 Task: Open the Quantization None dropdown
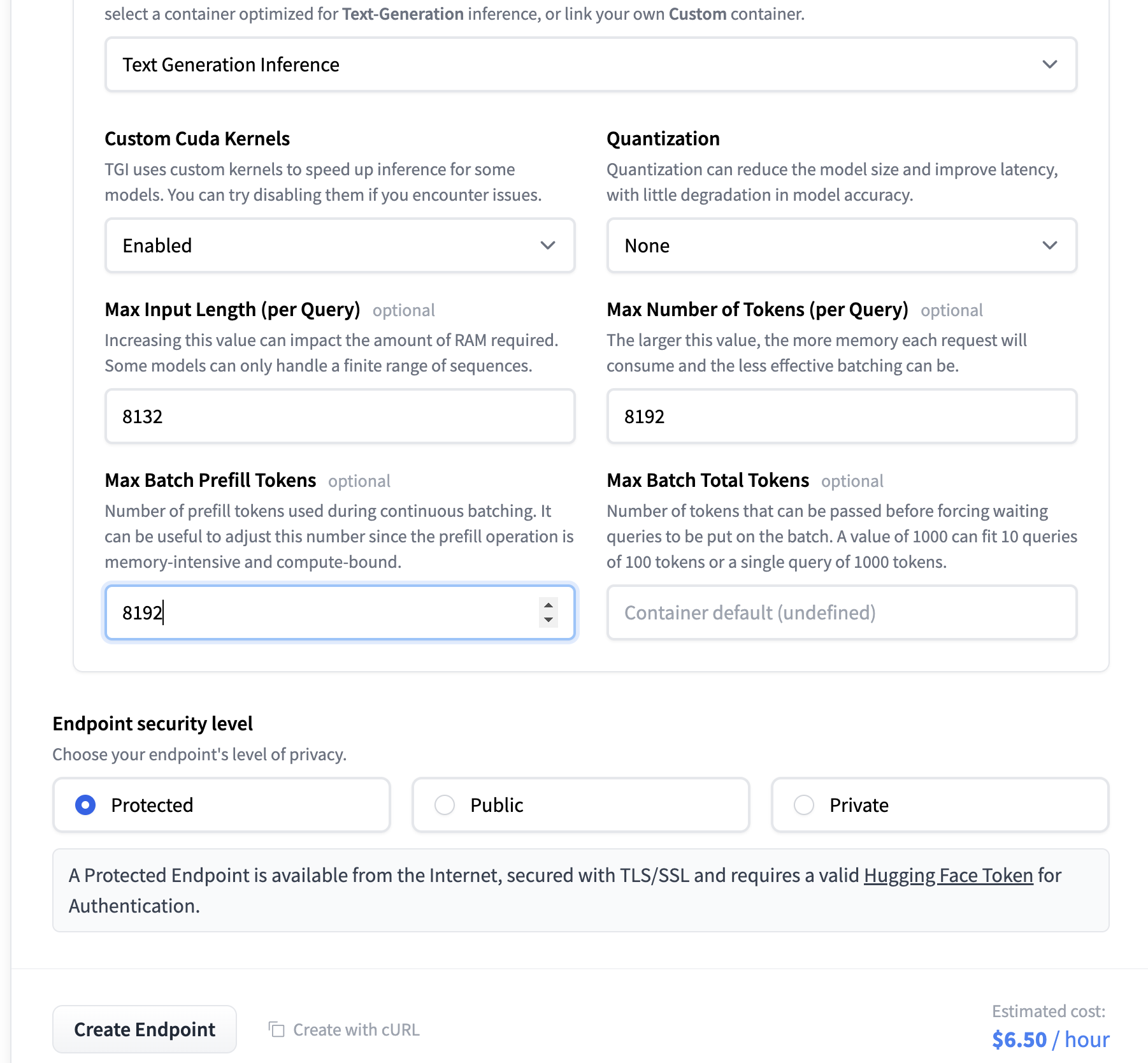point(841,245)
